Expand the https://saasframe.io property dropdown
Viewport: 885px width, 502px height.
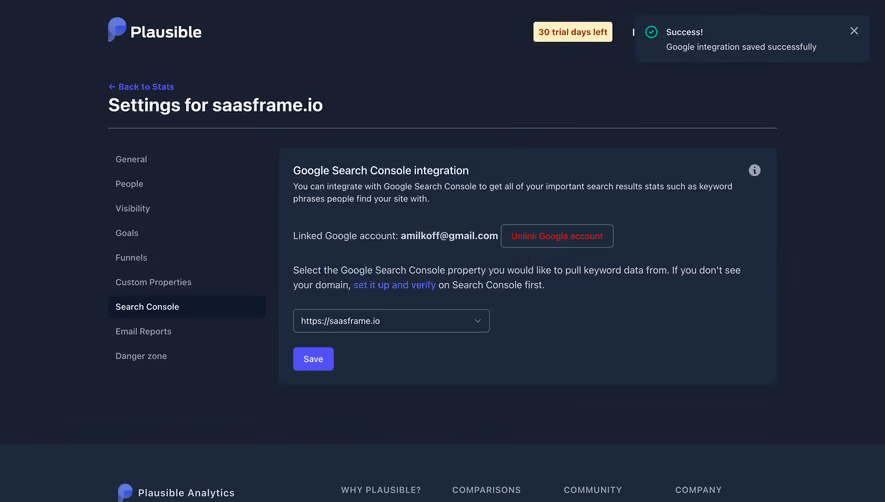[391, 321]
